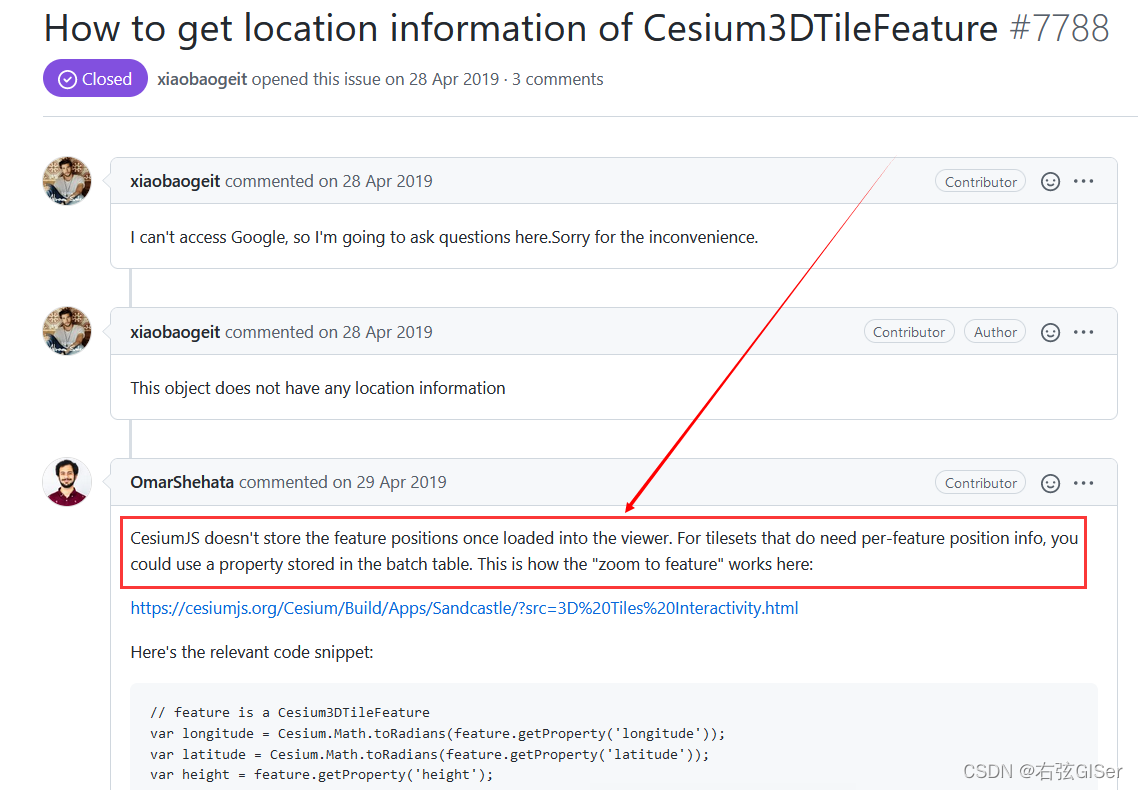The image size is (1138, 790).
Task: Open OmarShehata username link
Action: click(182, 482)
